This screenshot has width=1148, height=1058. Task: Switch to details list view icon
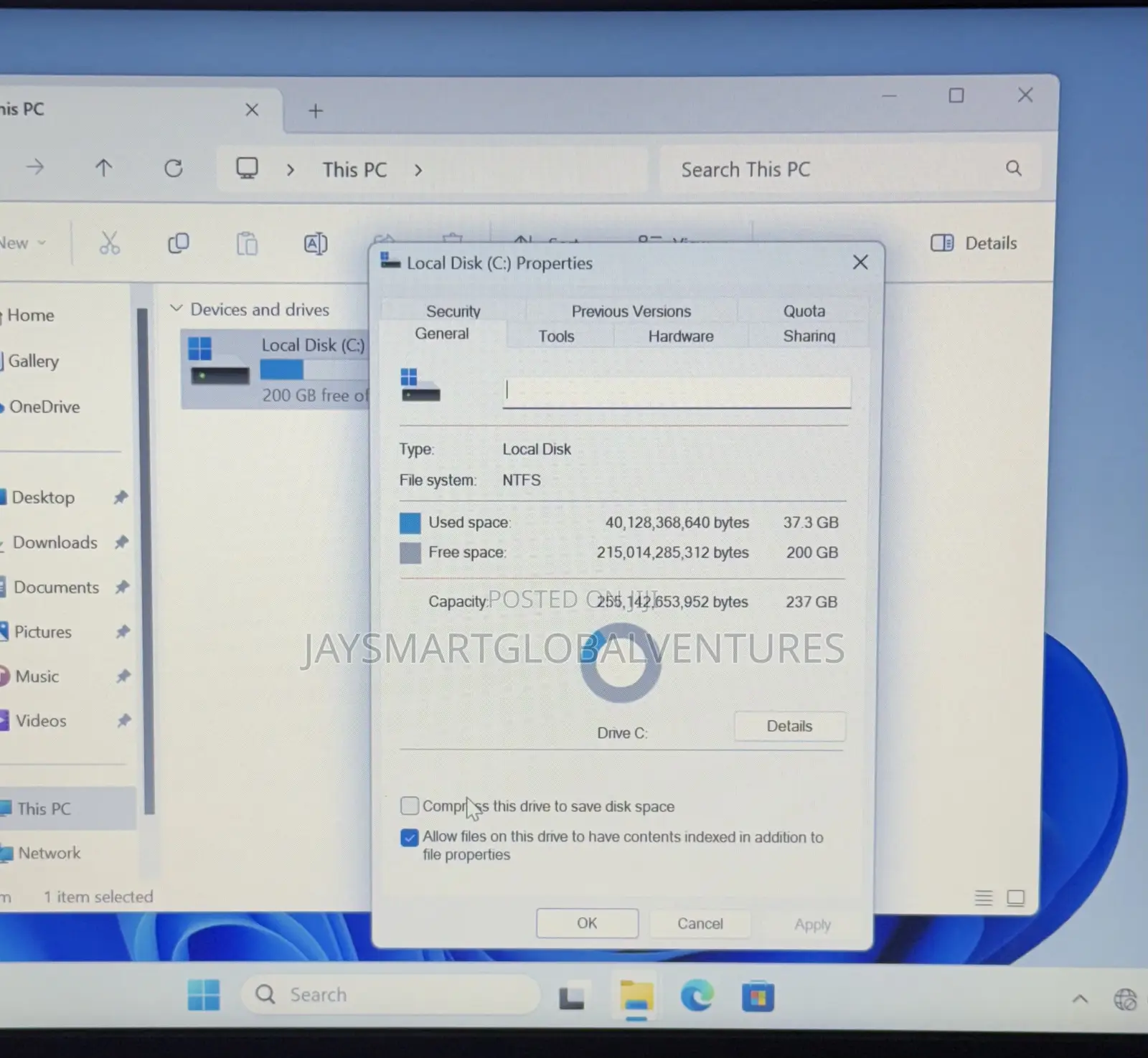[984, 897]
